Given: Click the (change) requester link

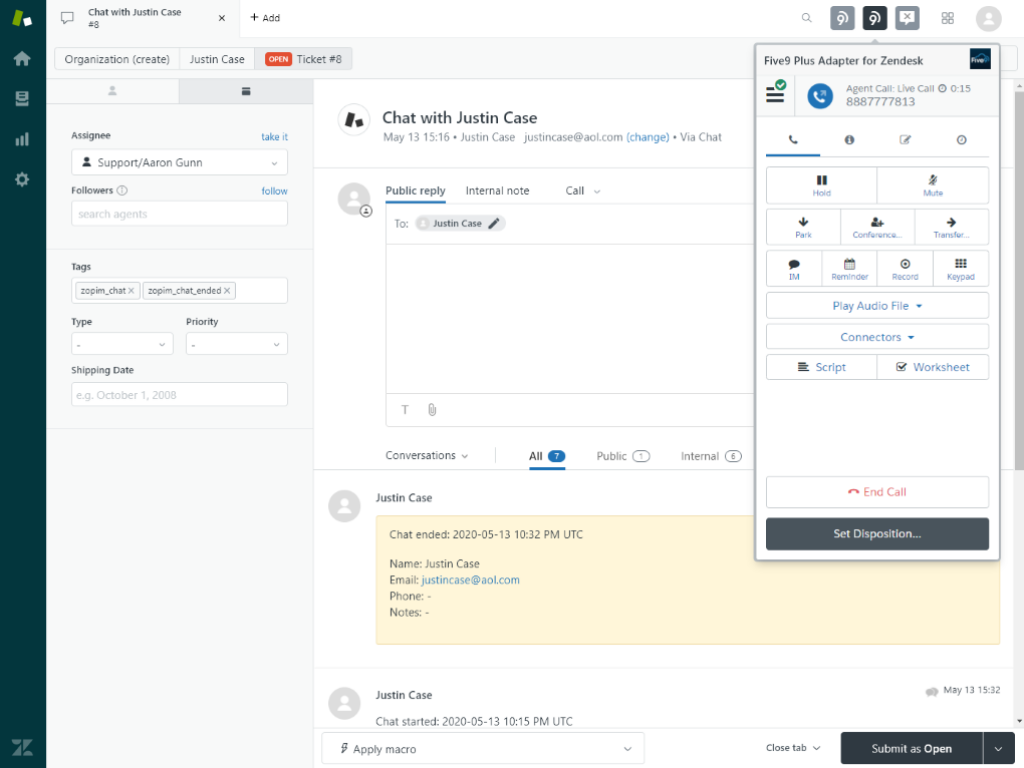Looking at the screenshot, I should point(648,137).
